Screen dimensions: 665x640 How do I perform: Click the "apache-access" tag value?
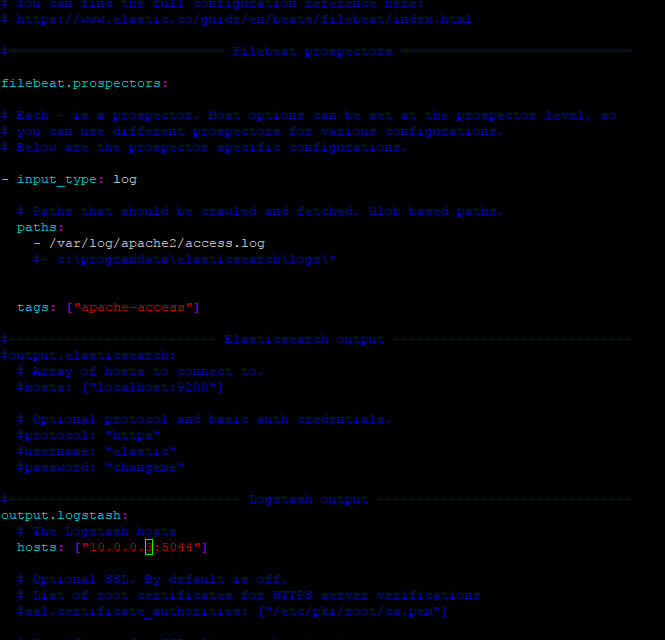point(133,307)
